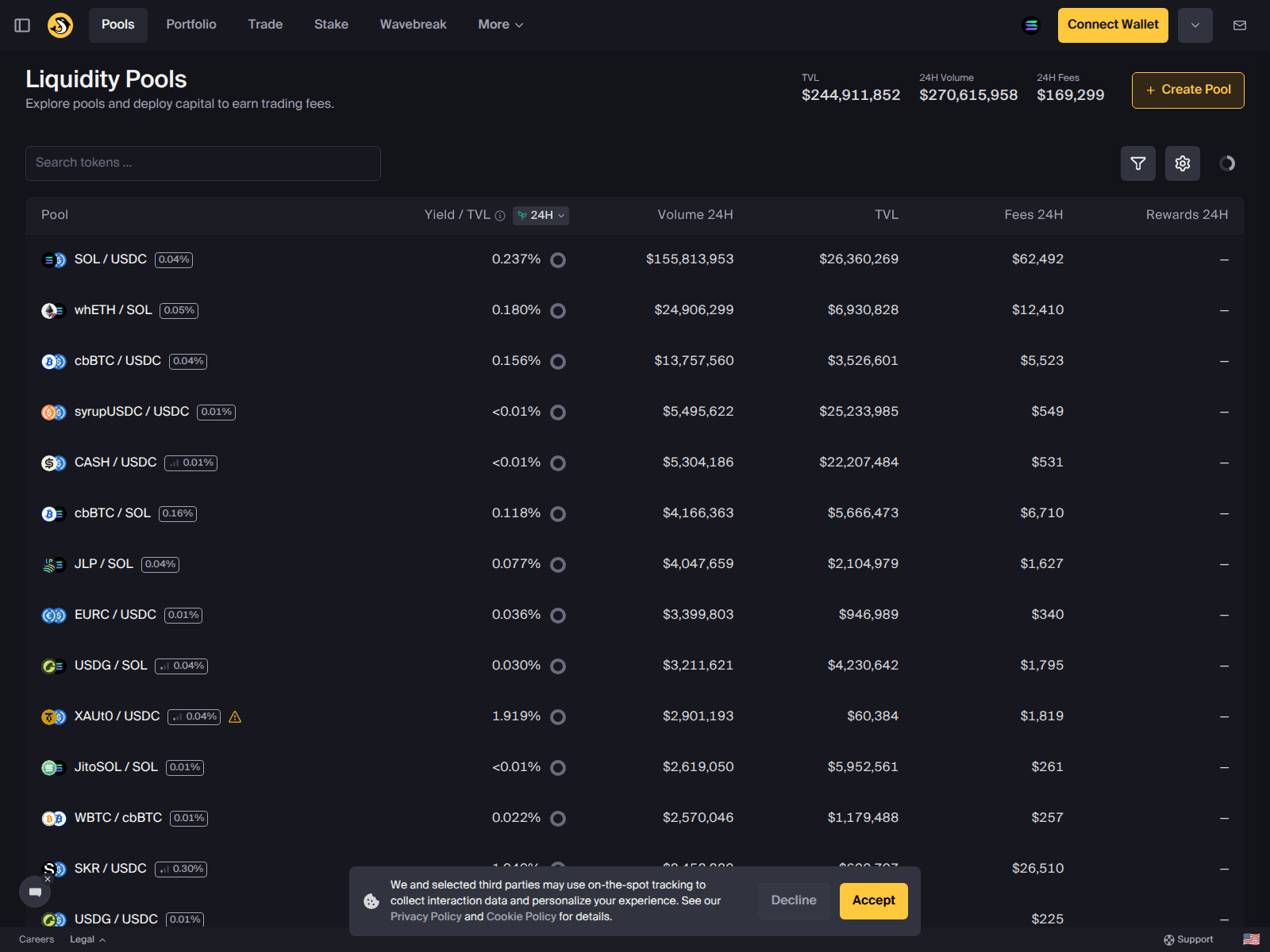Click the 1.919% yield value
The height and width of the screenshot is (952, 1270).
pos(516,716)
